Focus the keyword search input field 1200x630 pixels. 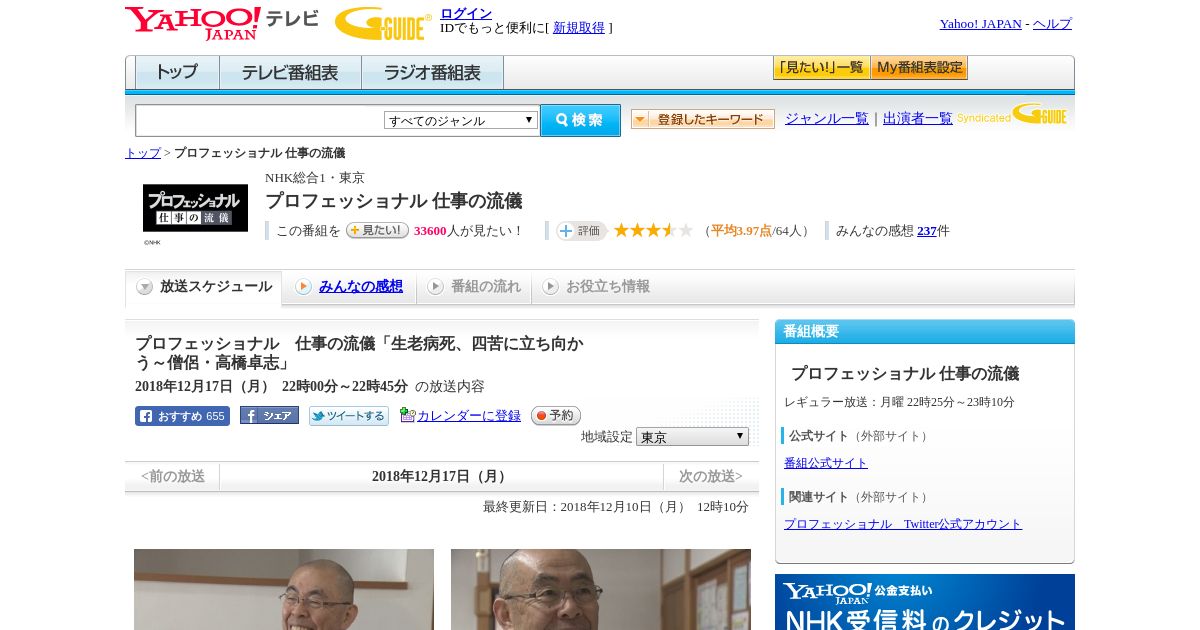coord(259,120)
